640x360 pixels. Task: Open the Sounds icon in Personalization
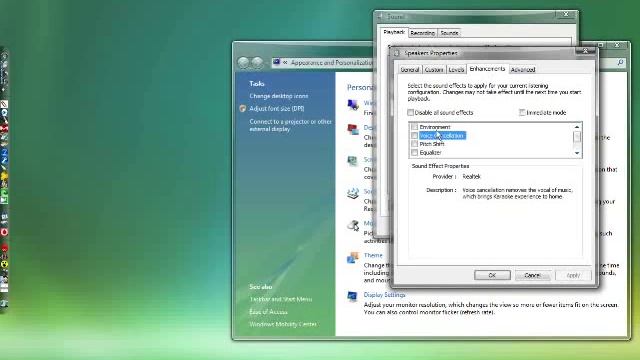tap(353, 193)
